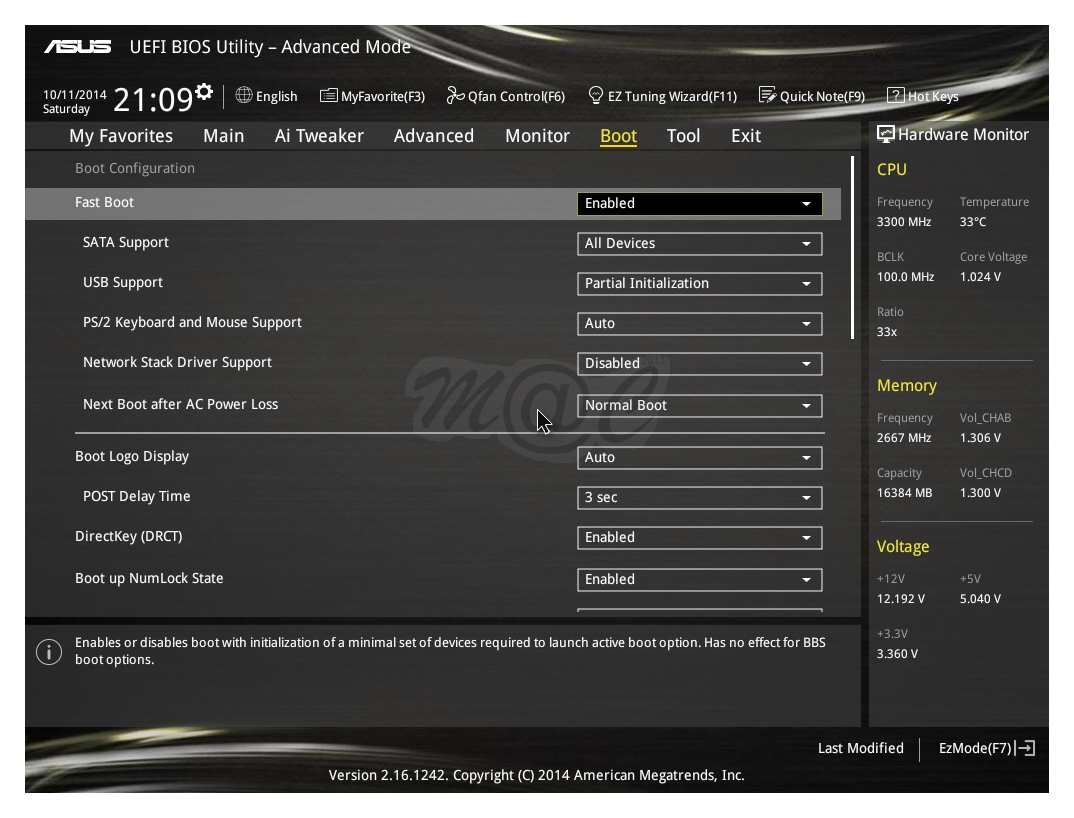1074x818 pixels.
Task: Open the SATA Support dropdown
Action: click(x=699, y=243)
